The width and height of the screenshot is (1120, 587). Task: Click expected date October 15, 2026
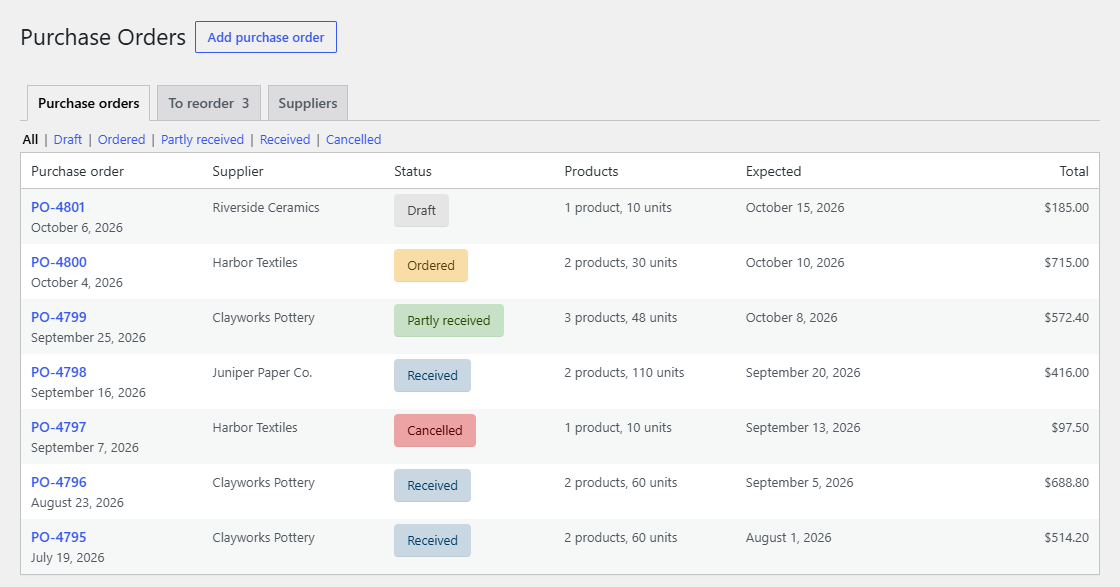[x=795, y=208]
